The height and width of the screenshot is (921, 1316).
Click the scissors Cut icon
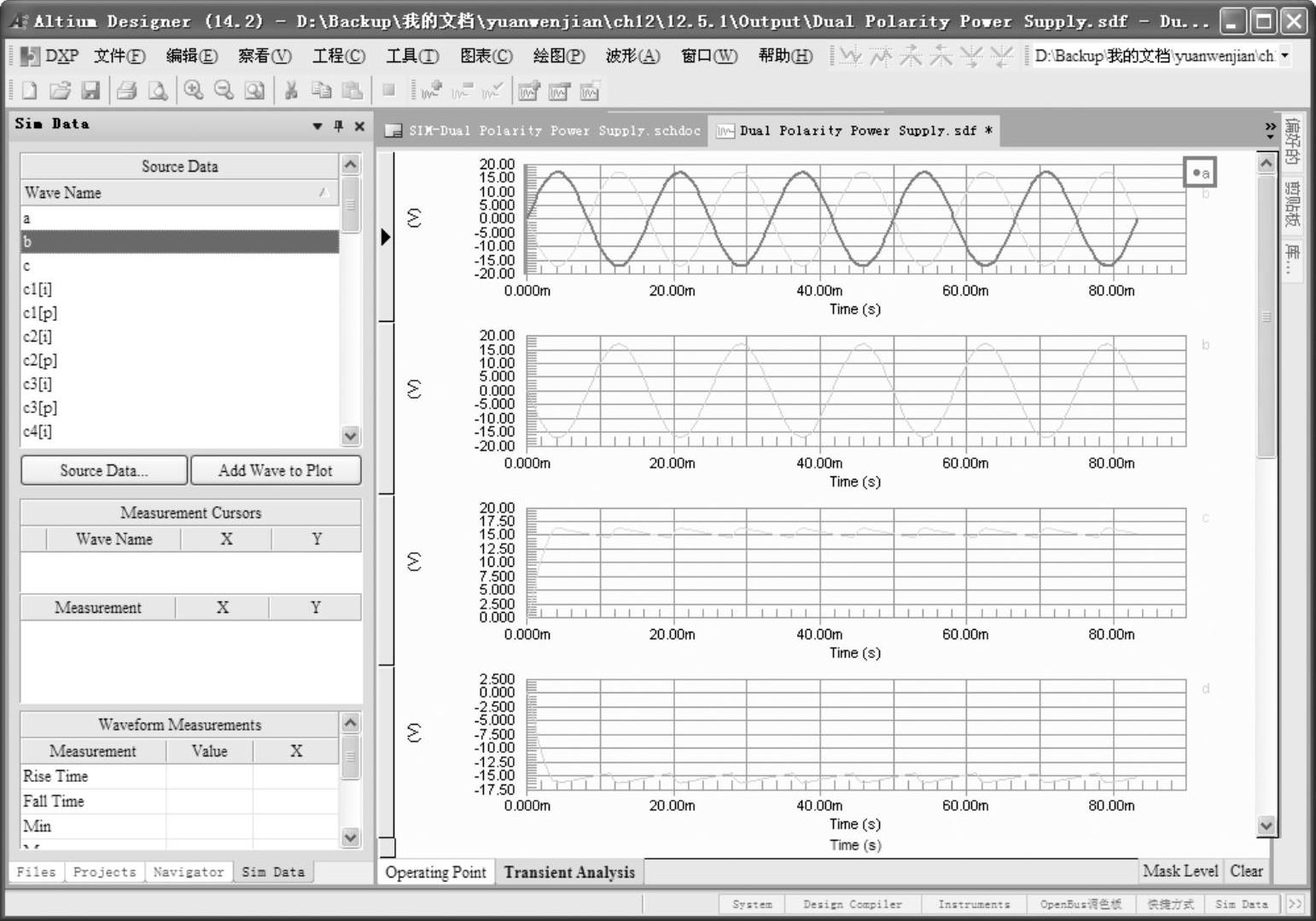[291, 90]
